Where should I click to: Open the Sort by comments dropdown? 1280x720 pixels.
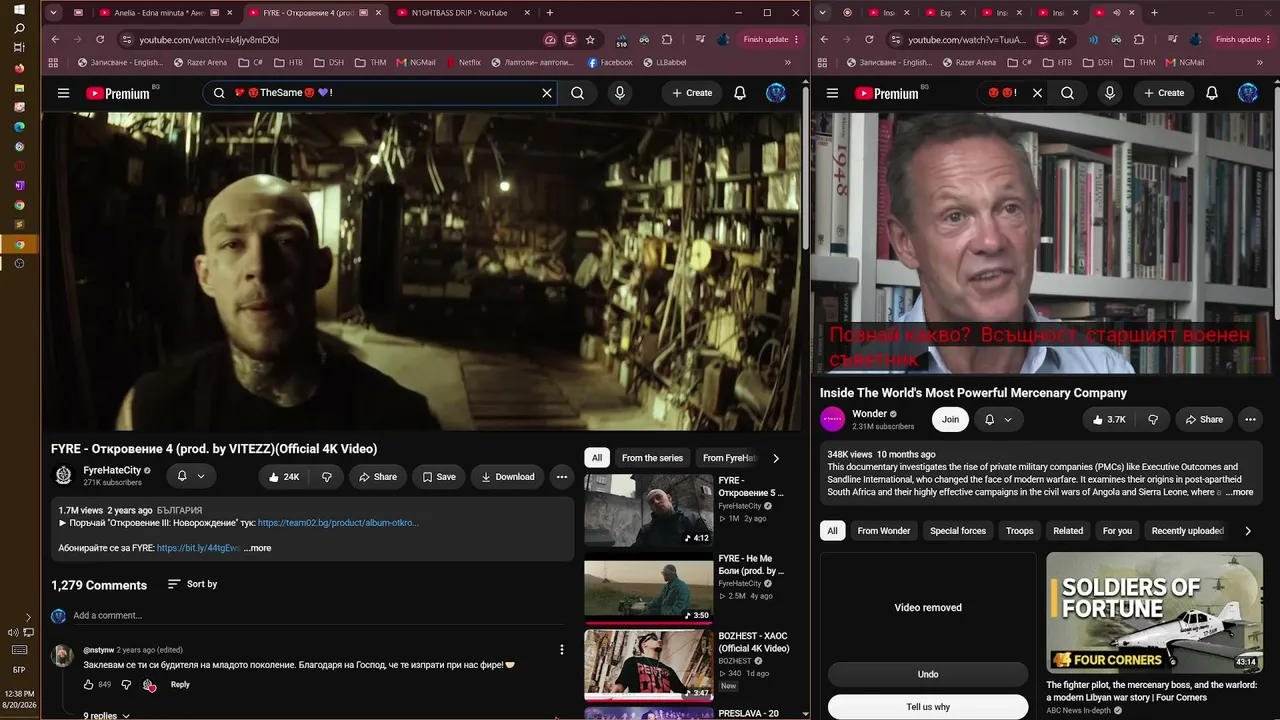[x=192, y=584]
